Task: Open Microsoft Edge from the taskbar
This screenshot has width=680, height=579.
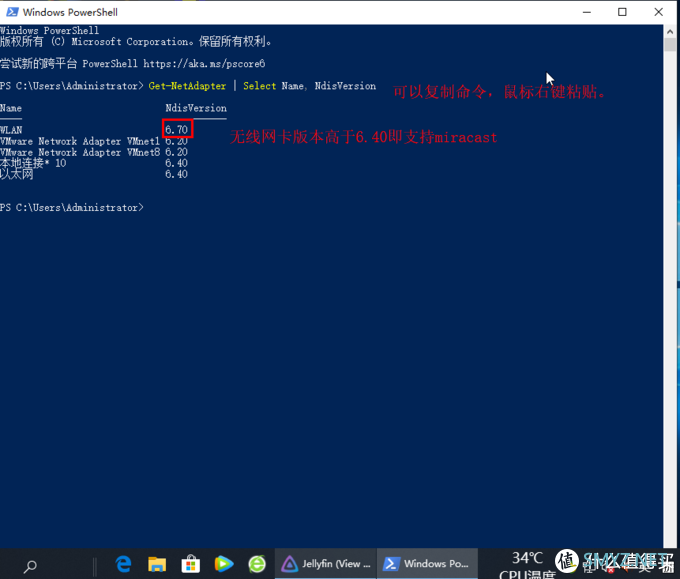Action: tap(124, 564)
